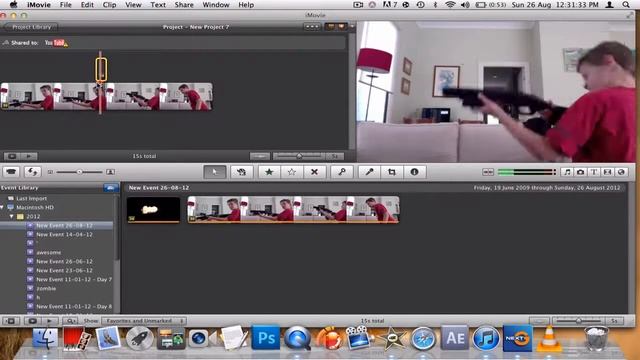Click the YouTube shared-to link
The height and width of the screenshot is (360, 640).
(x=56, y=42)
